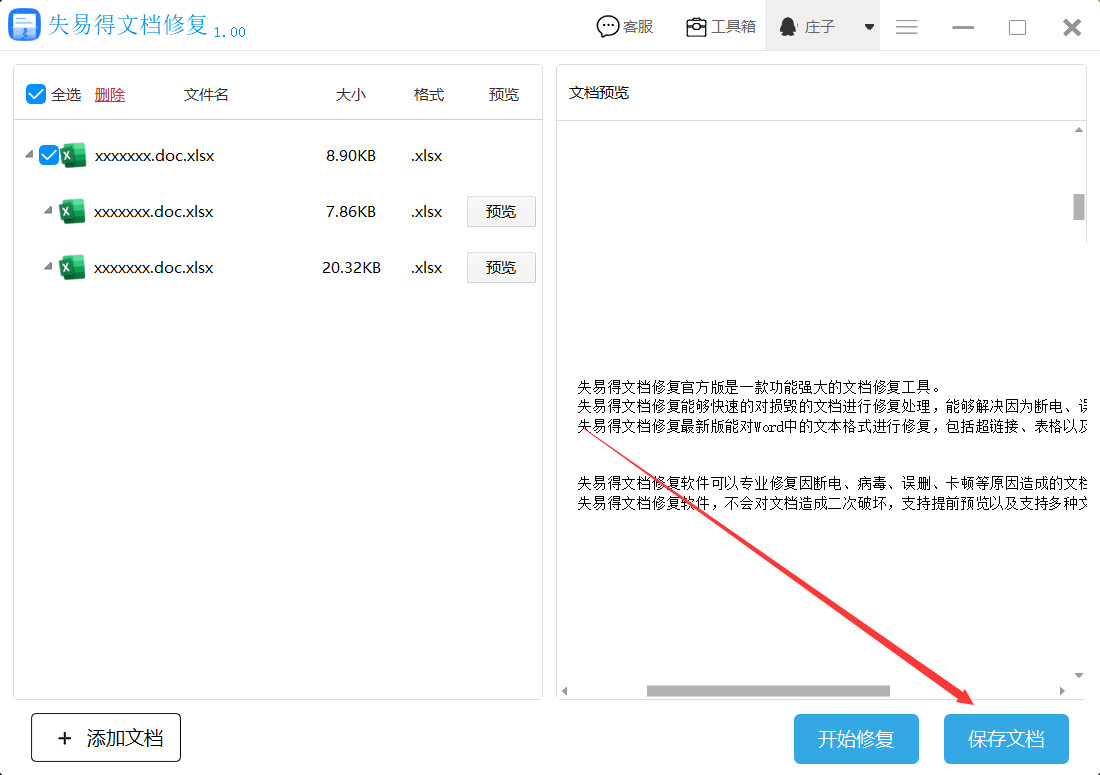Click preview scroll left arrow
The width and height of the screenshot is (1100, 775).
pyautogui.click(x=565, y=691)
